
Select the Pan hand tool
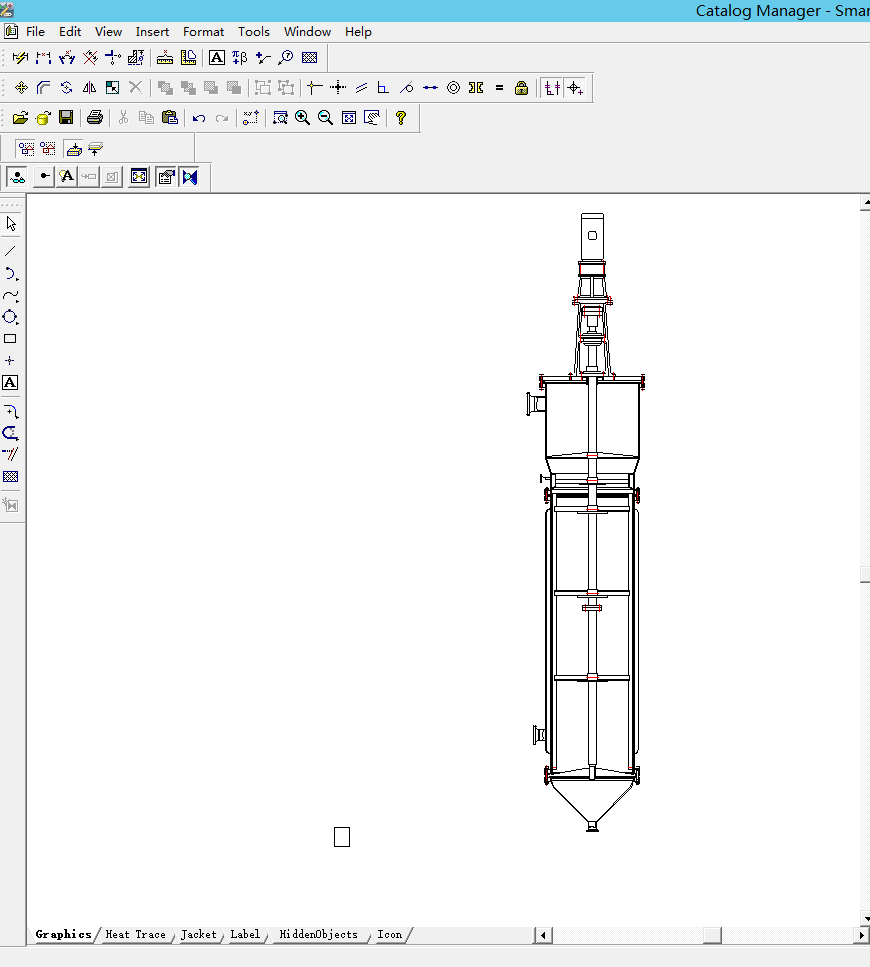pyautogui.click(x=372, y=118)
